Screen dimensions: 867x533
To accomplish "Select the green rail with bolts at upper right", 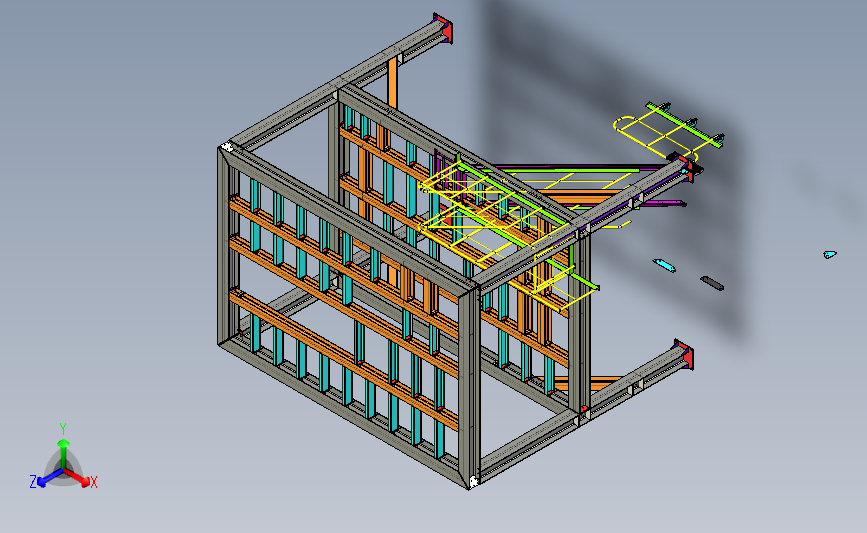I will (685, 124).
